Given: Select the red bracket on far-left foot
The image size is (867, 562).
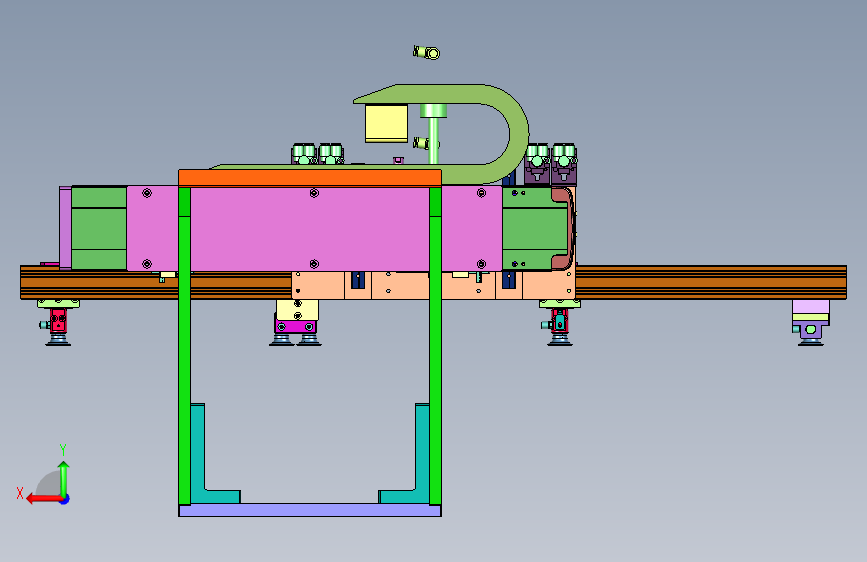Looking at the screenshot, I should [x=58, y=320].
